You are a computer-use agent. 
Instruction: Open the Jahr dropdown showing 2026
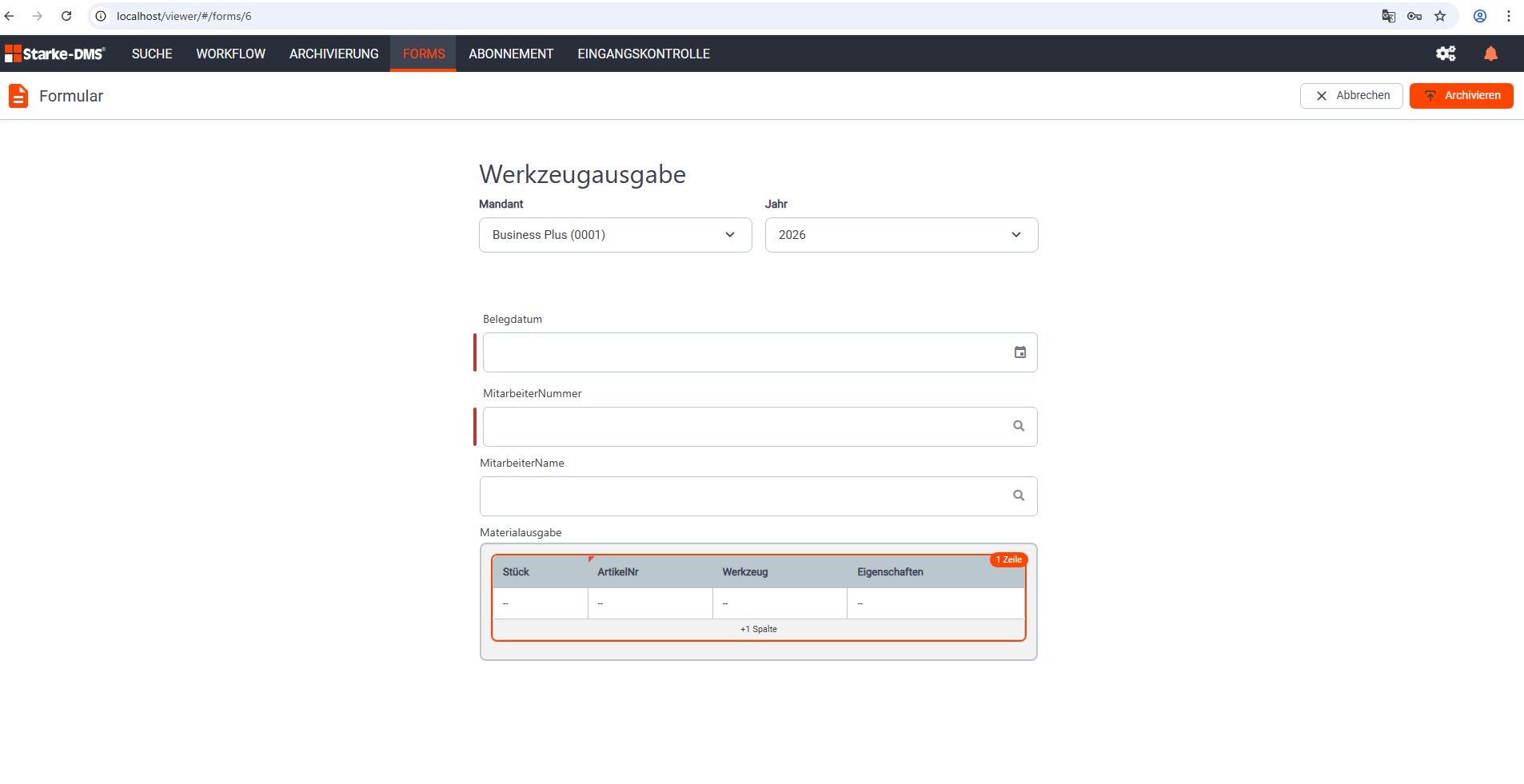(902, 235)
